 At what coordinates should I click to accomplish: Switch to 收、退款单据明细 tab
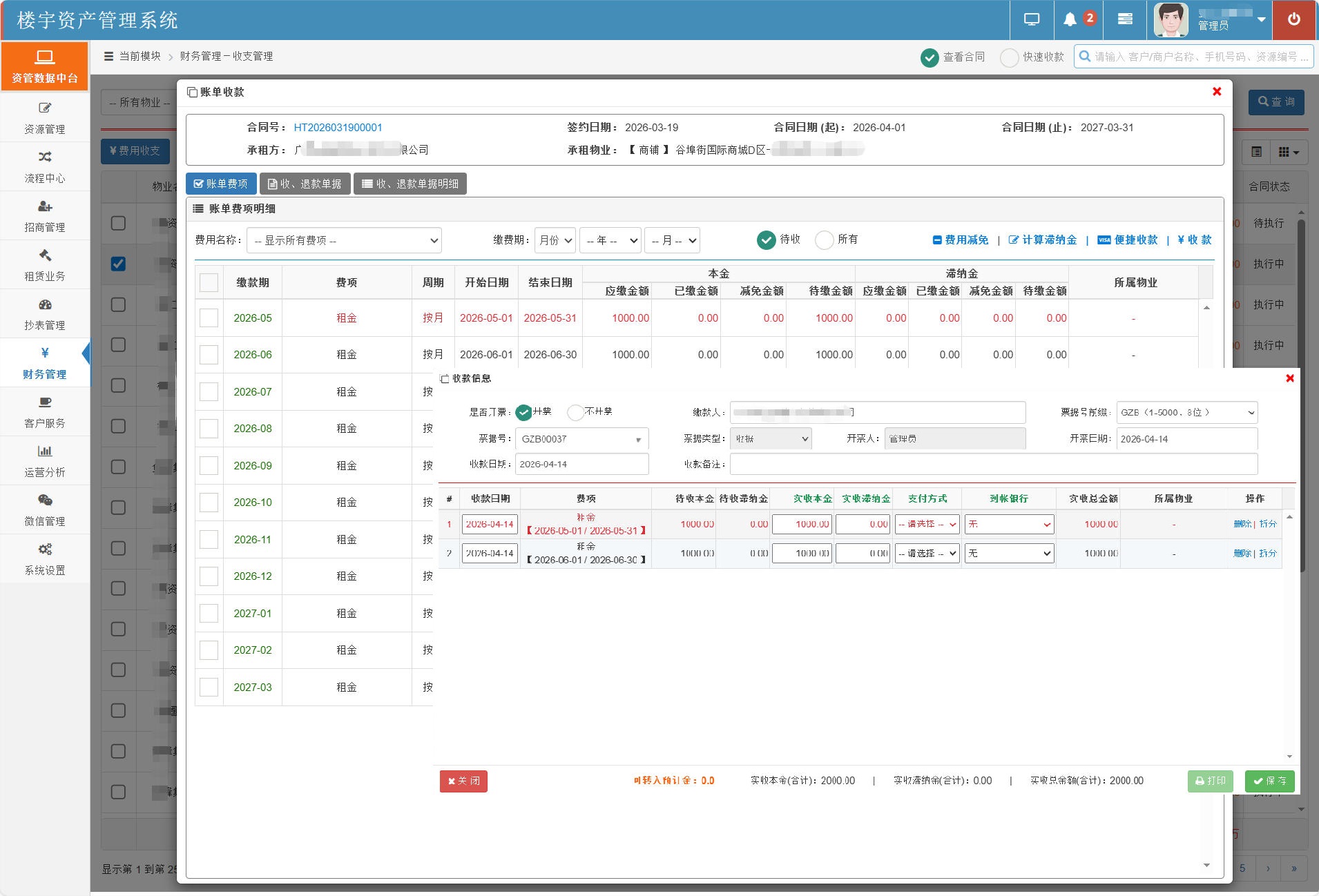410,184
